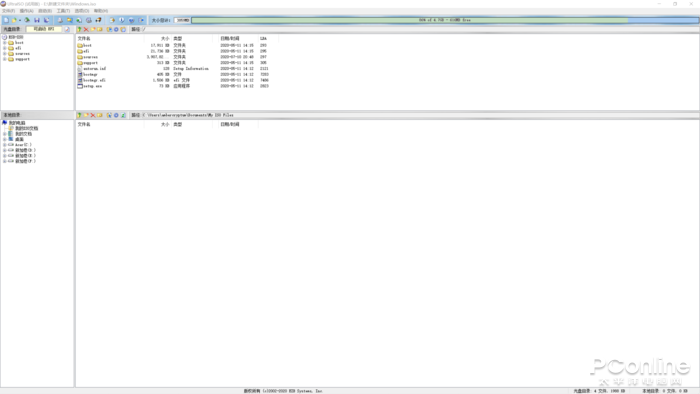Expand the Acer(C:) drive node
The height and width of the screenshot is (394, 700).
(x=5, y=145)
